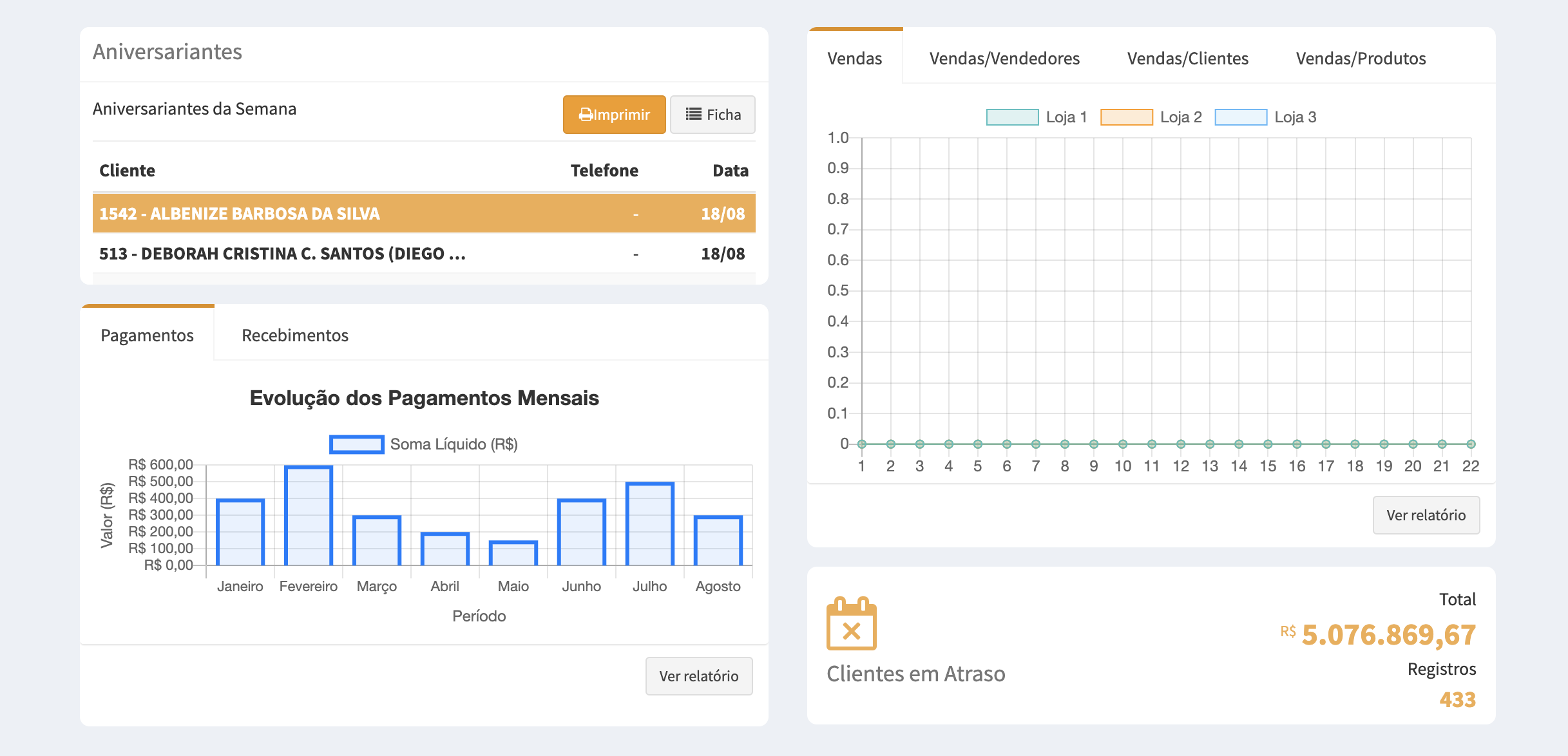Select the Vendas/Clientes tab
This screenshot has width=1568, height=756.
click(x=1187, y=59)
